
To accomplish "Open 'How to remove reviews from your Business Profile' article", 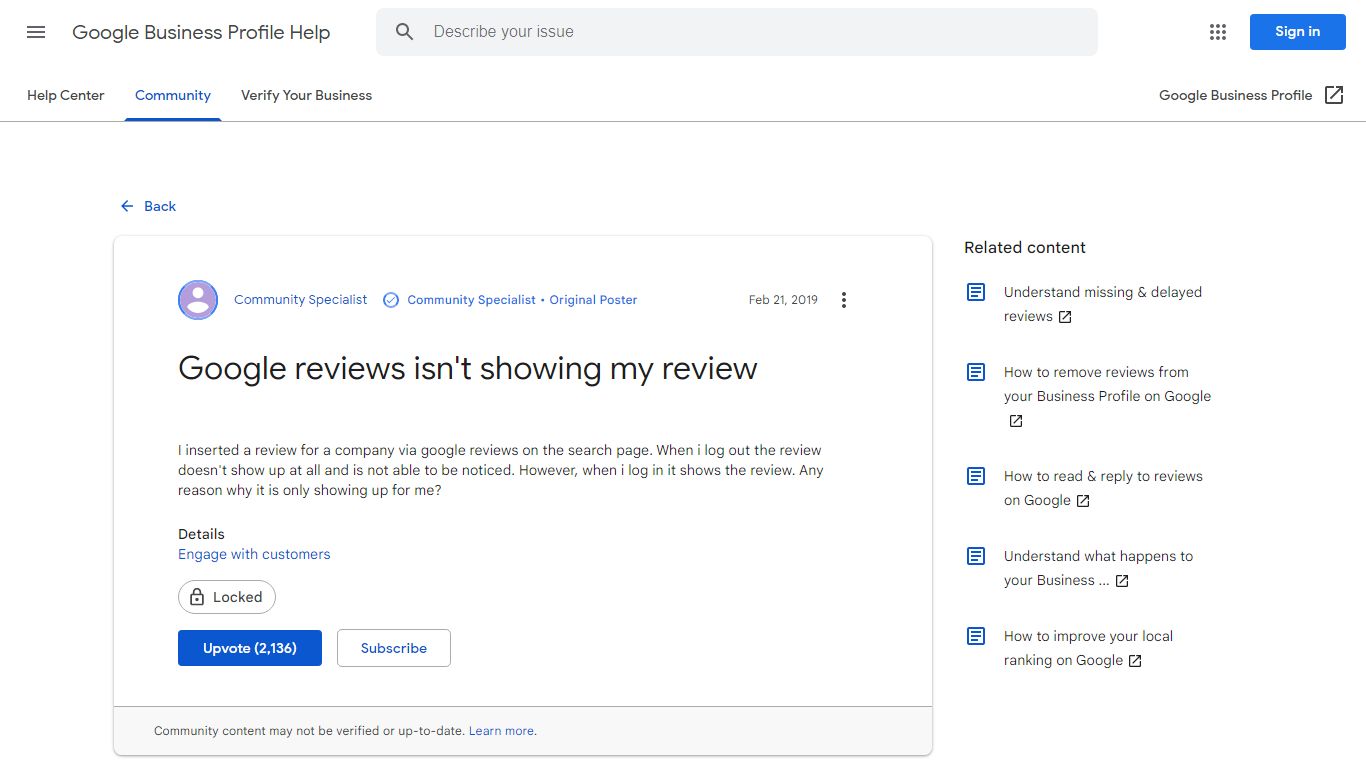I will click(1107, 396).
